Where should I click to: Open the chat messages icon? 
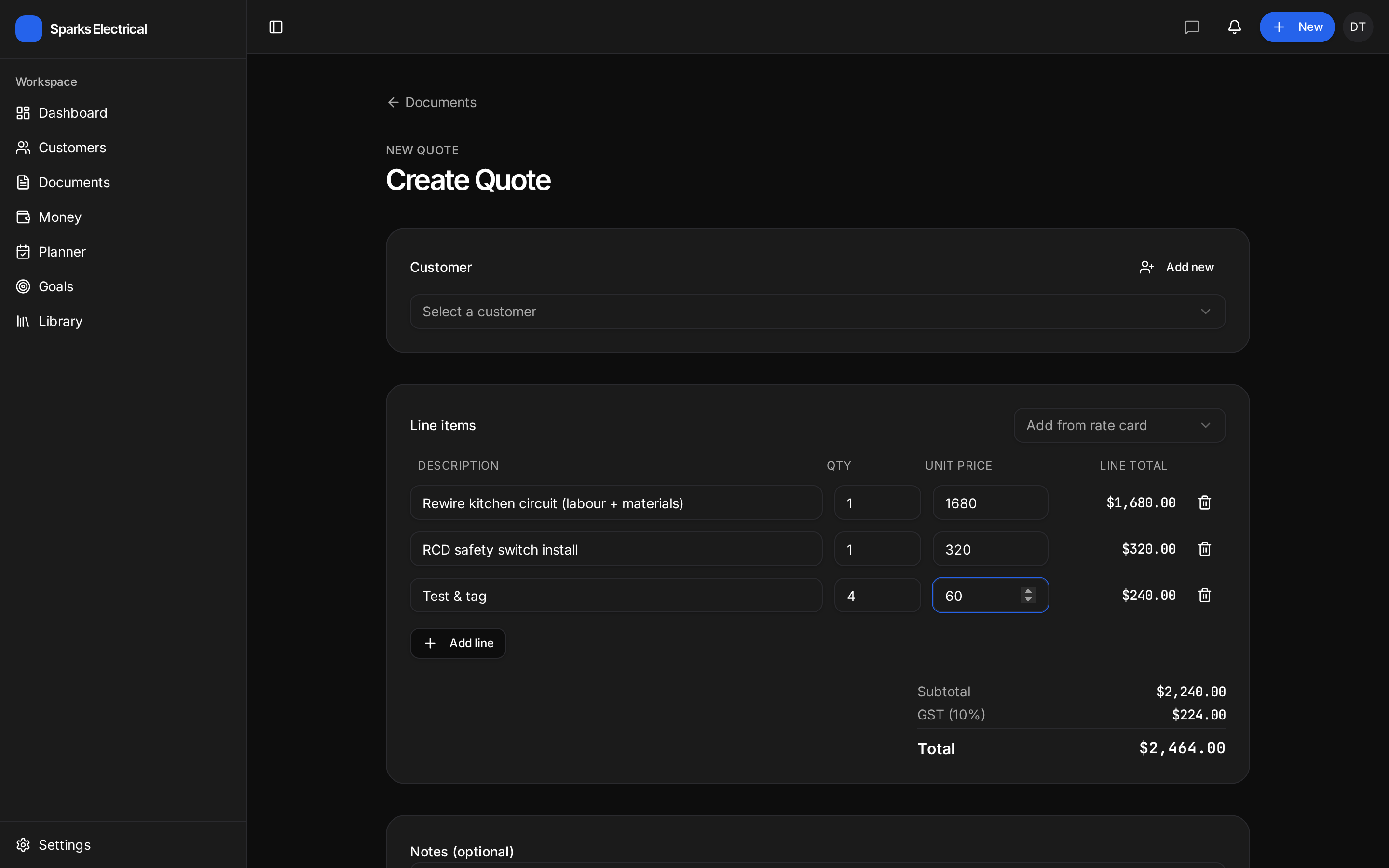pyautogui.click(x=1192, y=27)
